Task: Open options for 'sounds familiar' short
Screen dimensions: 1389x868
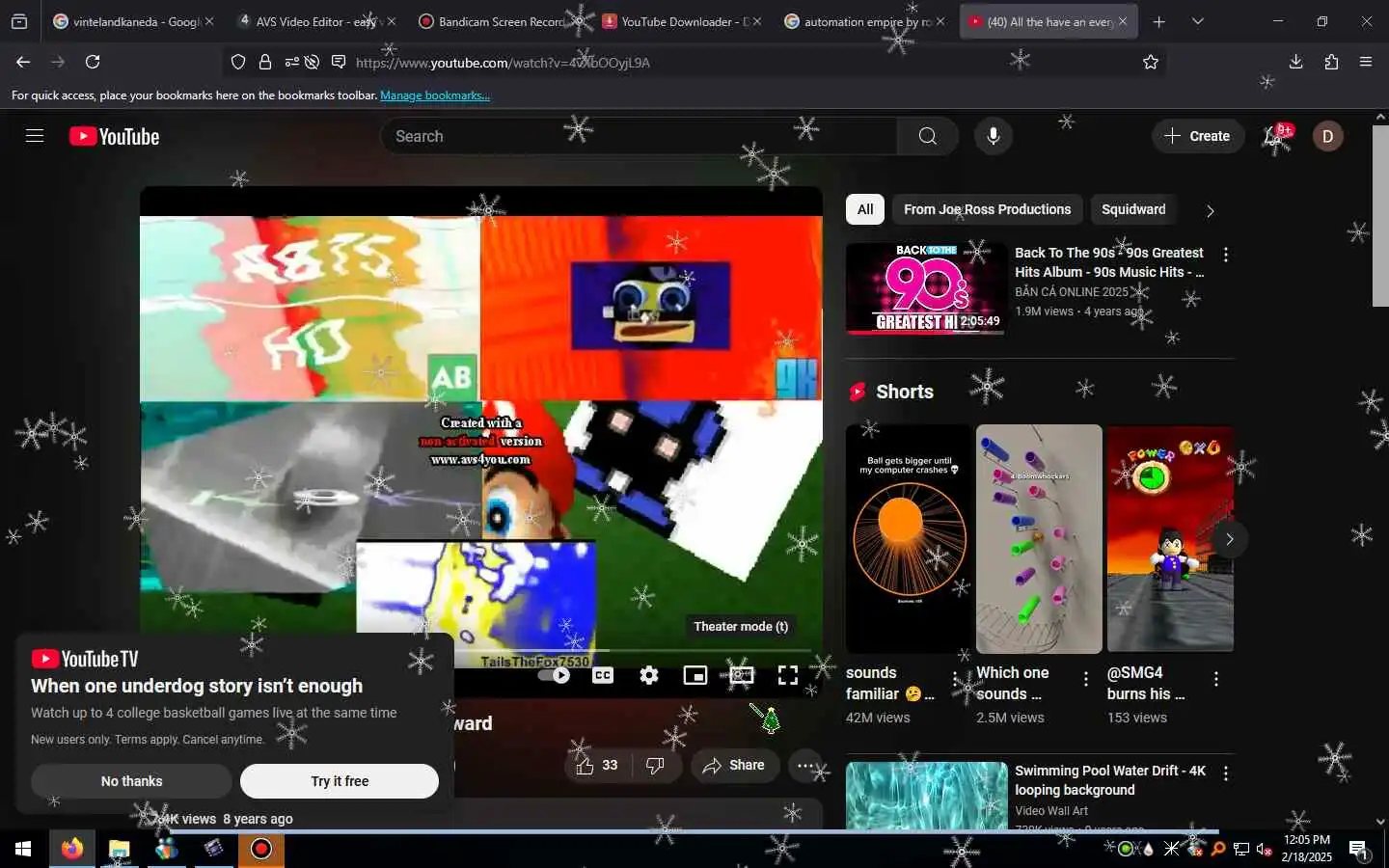Action: (955, 679)
